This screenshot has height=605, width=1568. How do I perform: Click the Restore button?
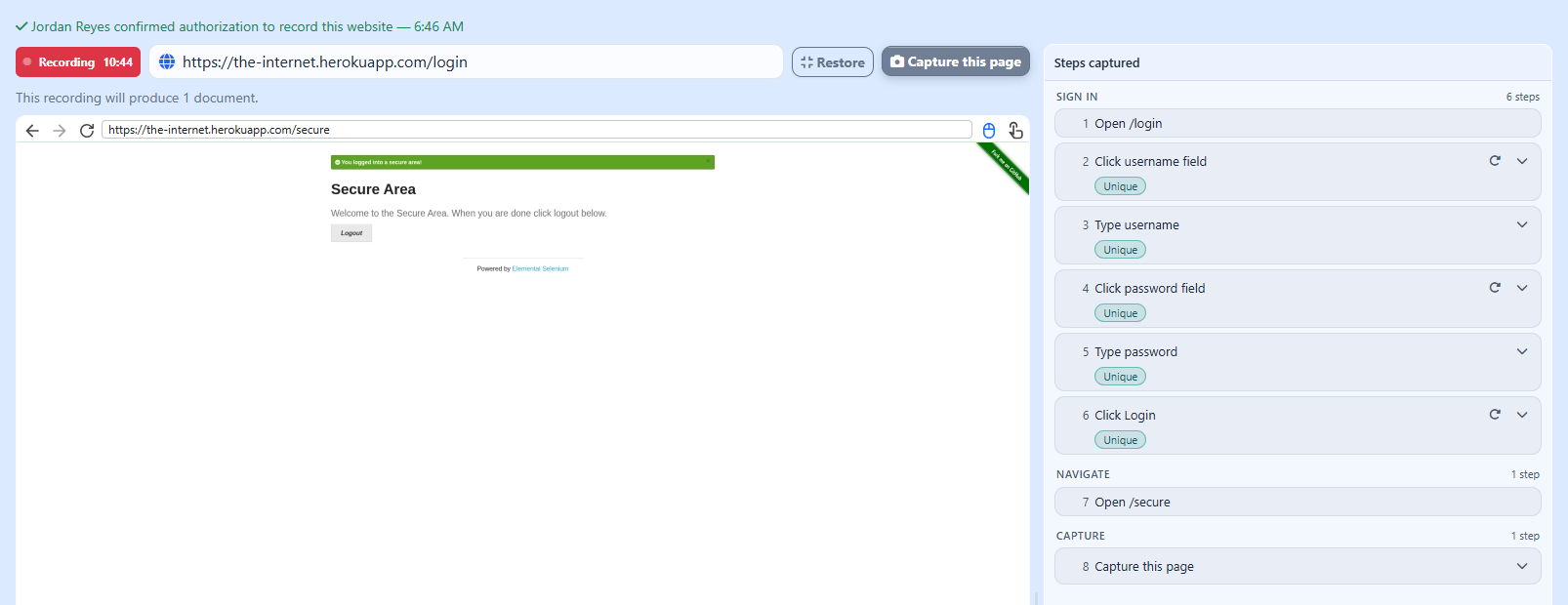[x=833, y=62]
